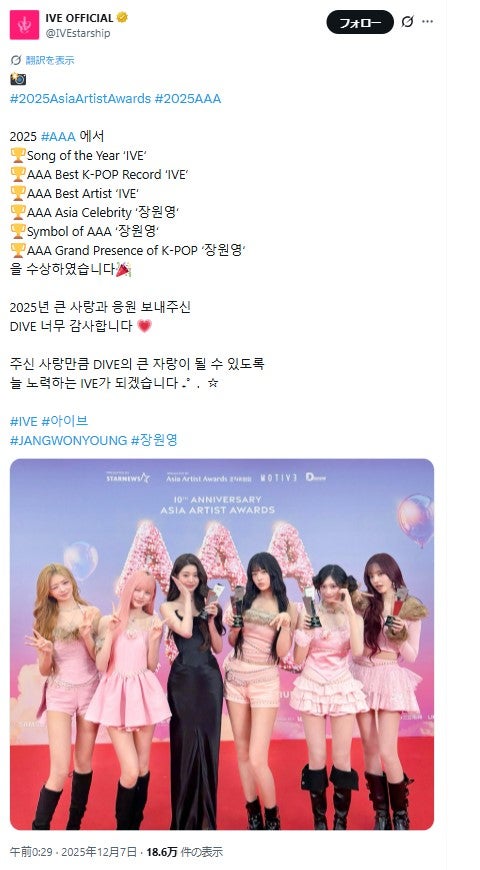Viewport: 480px width, 870px height.
Task: Open the #IVE hashtag
Action: pos(24,421)
